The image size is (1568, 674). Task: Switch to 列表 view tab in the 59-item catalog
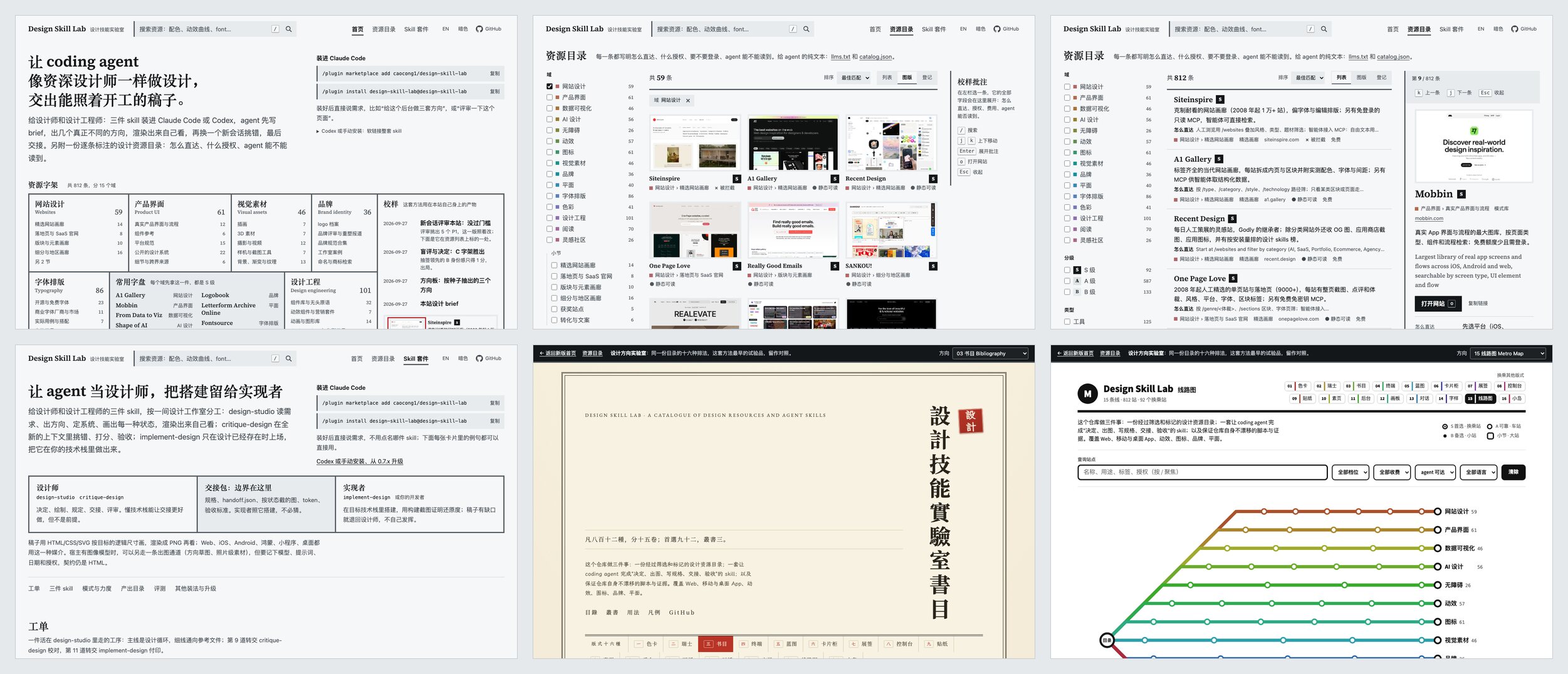[887, 78]
